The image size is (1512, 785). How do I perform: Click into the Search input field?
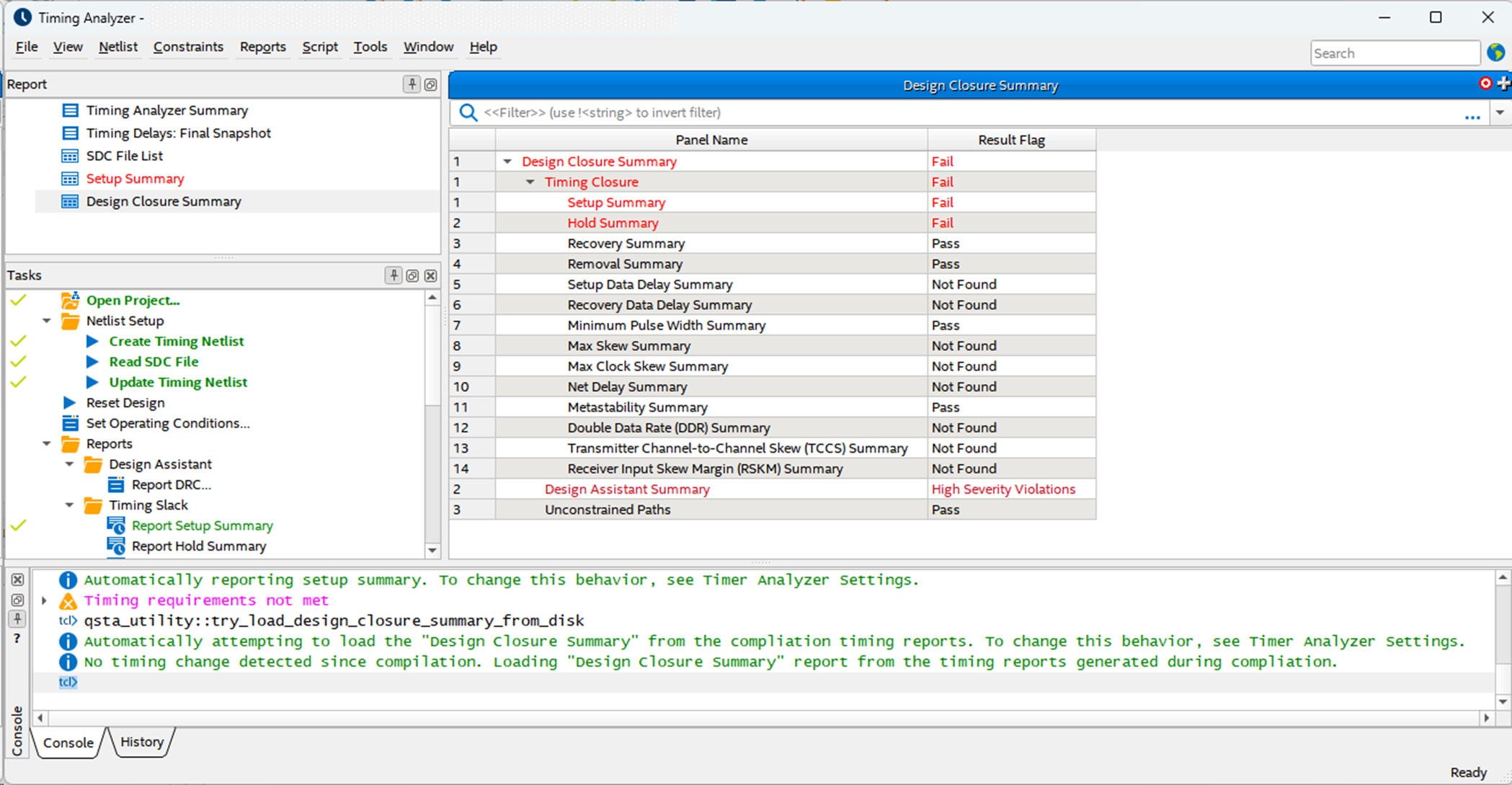click(1394, 53)
